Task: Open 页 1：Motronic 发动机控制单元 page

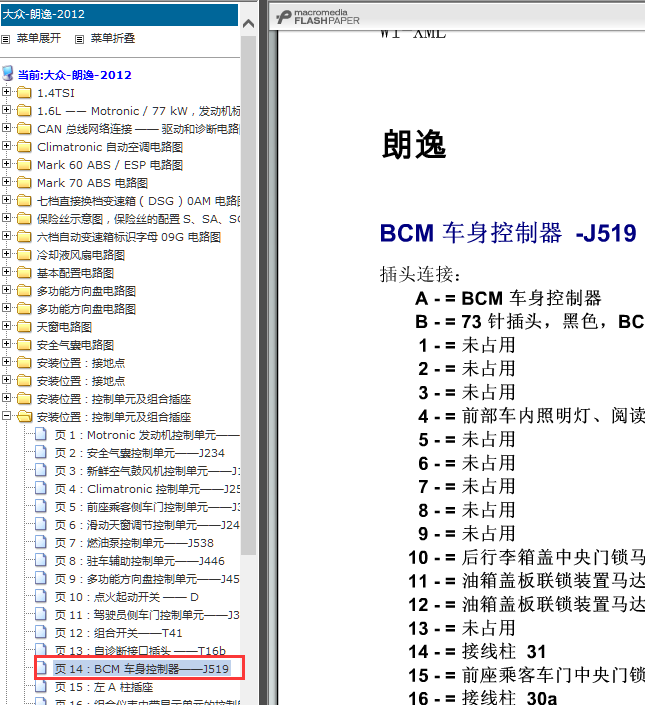Action: [147, 435]
